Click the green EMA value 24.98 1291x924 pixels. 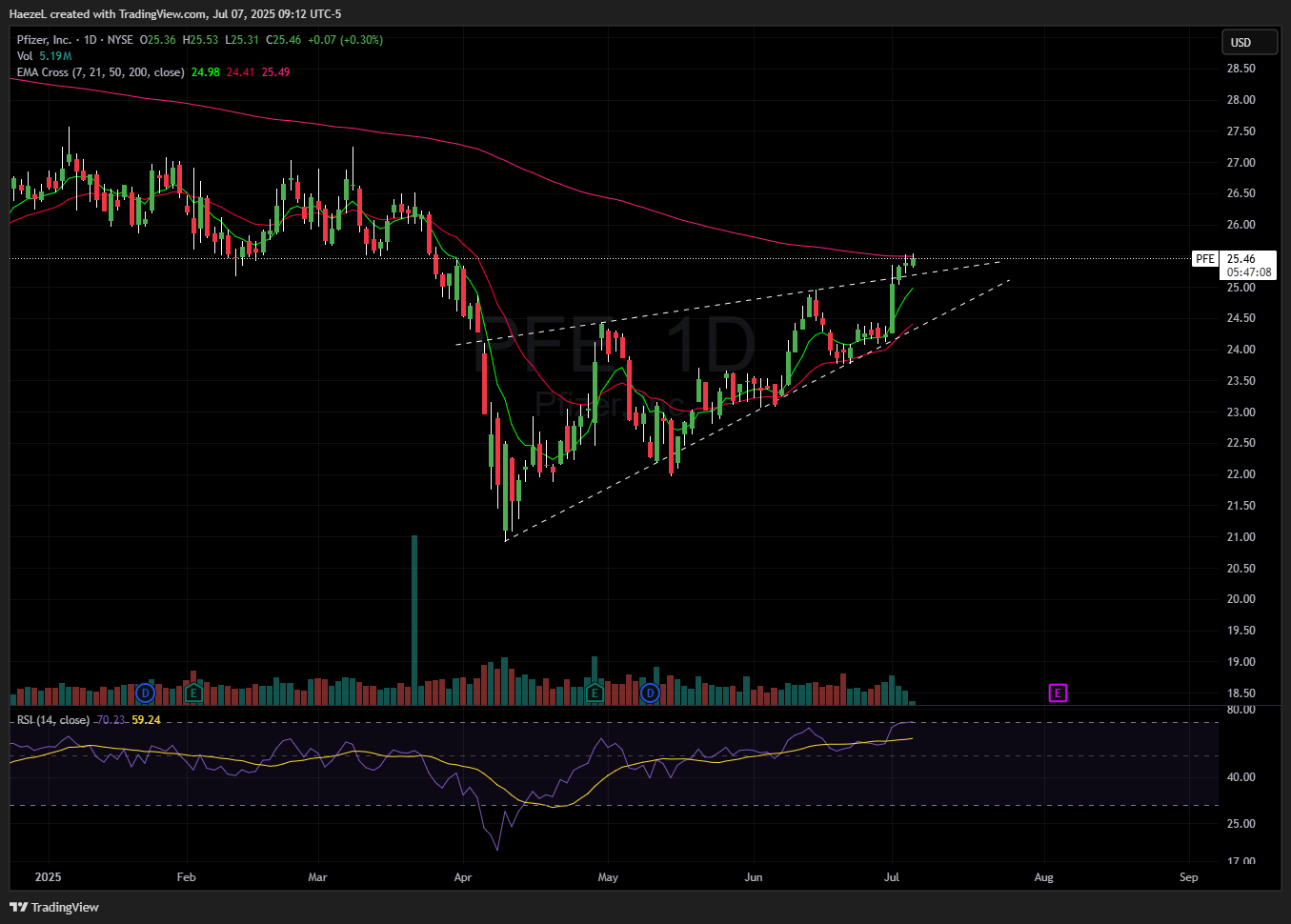[206, 72]
